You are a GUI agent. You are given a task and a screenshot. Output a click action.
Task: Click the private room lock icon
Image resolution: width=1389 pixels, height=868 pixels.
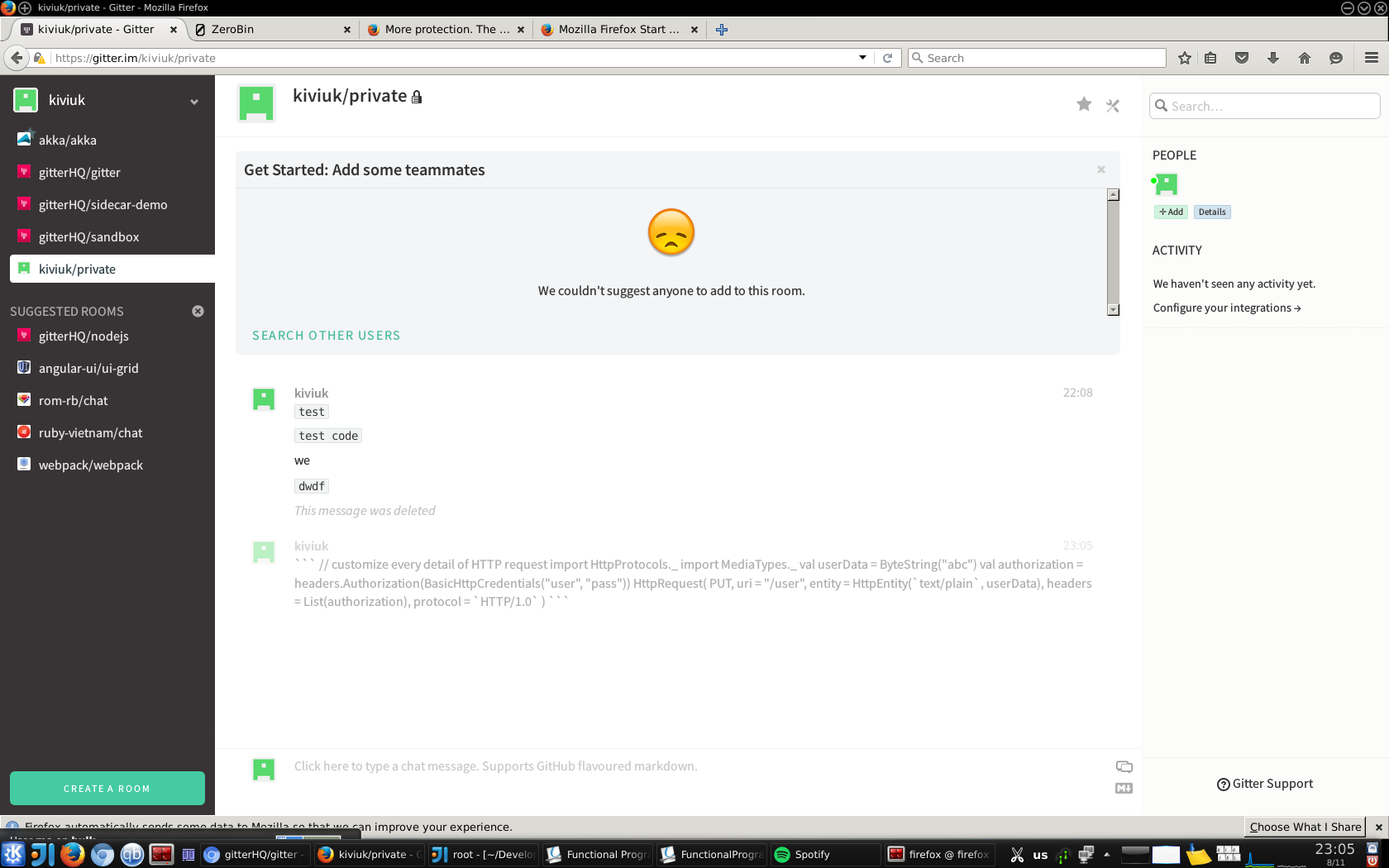417,98
